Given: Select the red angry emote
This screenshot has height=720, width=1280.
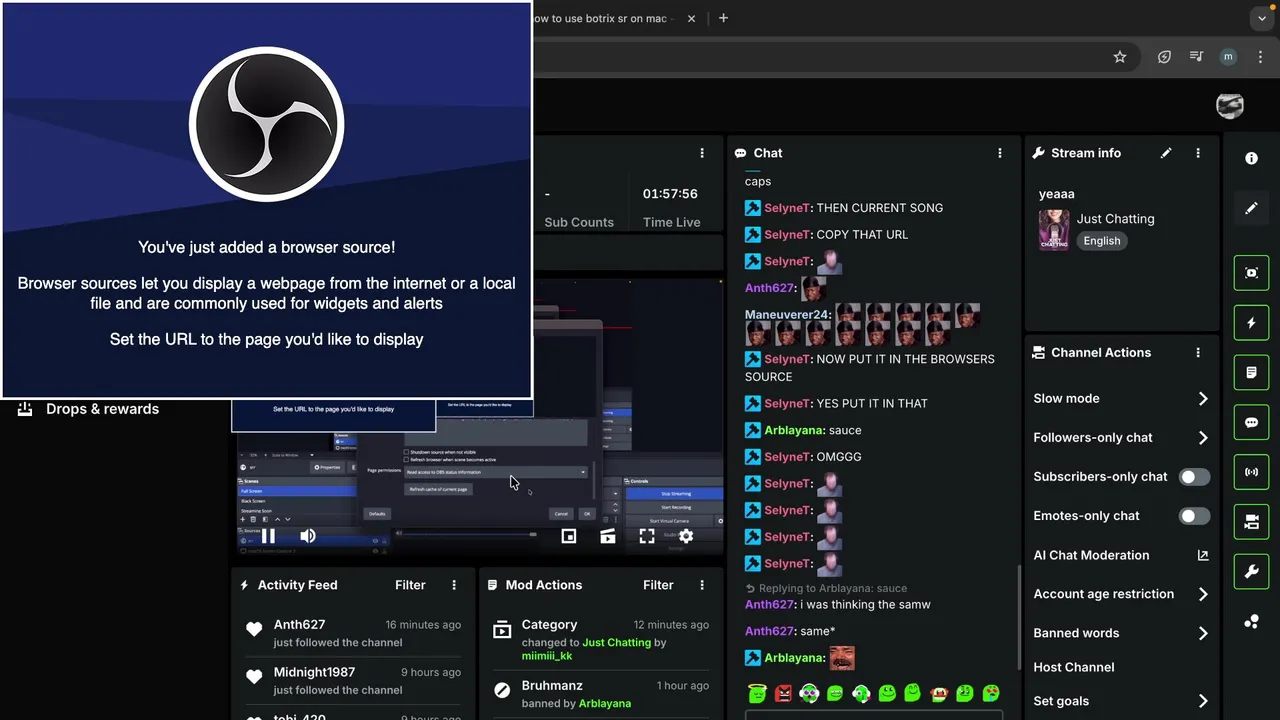Looking at the screenshot, I should pos(783,693).
